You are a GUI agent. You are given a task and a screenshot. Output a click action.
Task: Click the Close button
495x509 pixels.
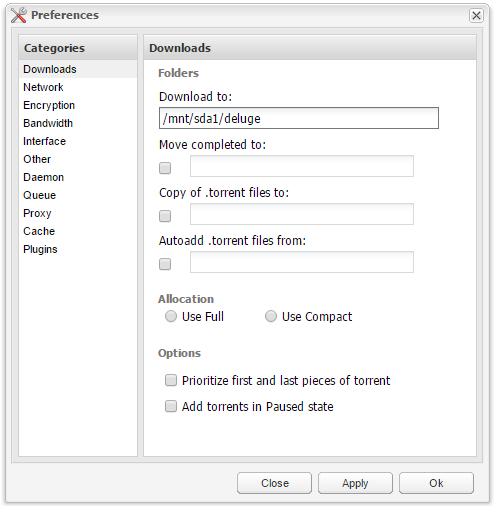274,483
